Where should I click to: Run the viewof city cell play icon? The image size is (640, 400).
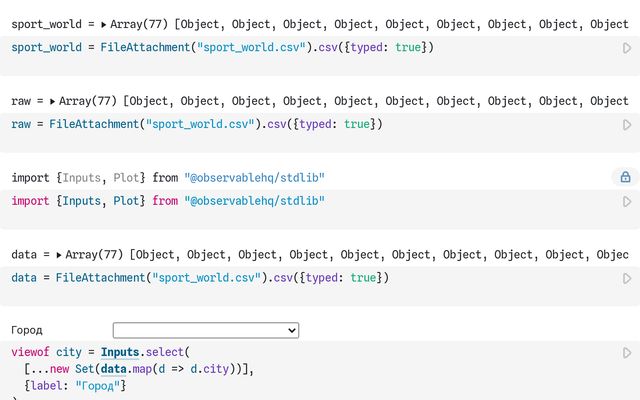click(x=627, y=353)
